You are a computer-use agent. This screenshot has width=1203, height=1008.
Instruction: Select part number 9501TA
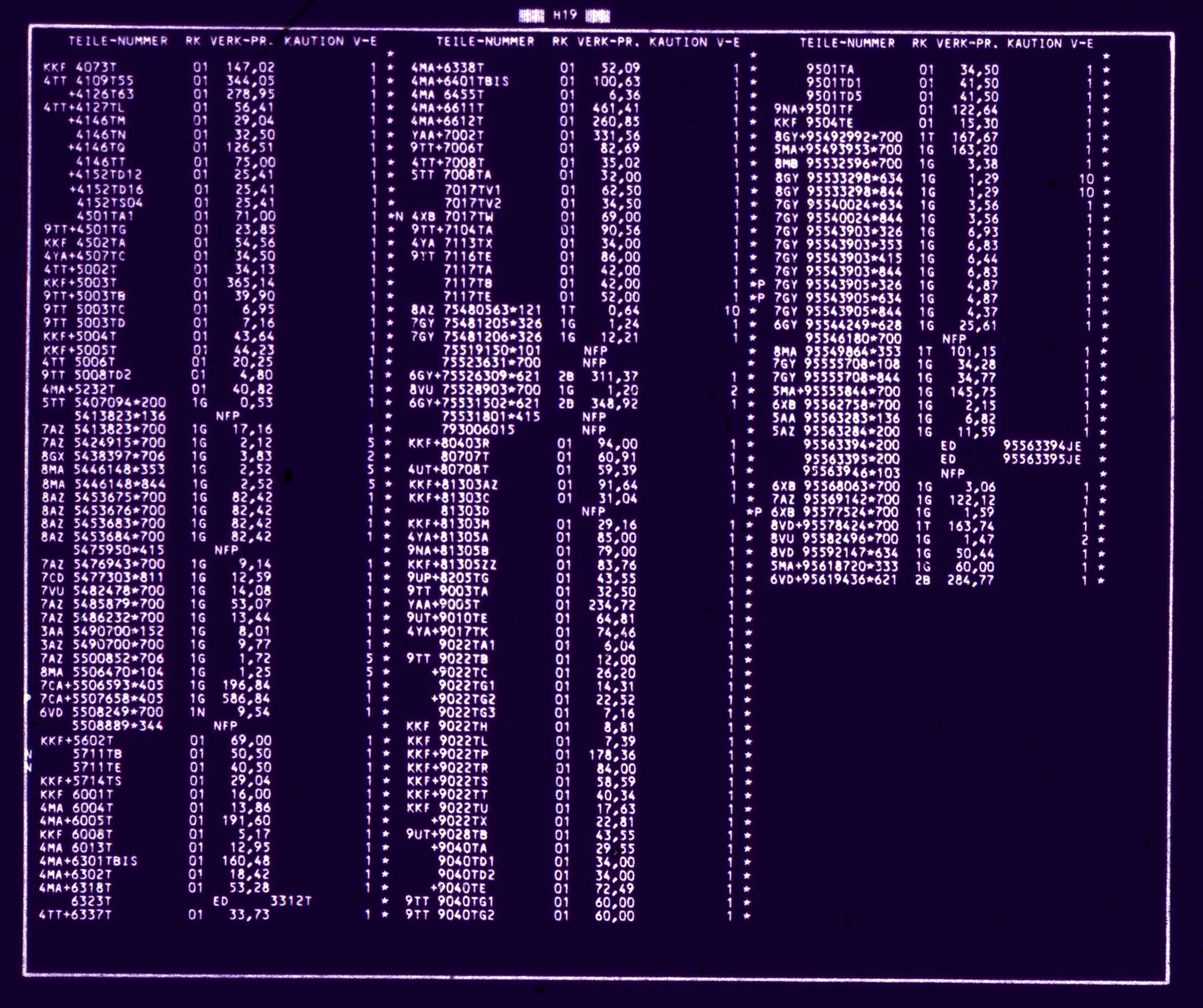tap(830, 70)
